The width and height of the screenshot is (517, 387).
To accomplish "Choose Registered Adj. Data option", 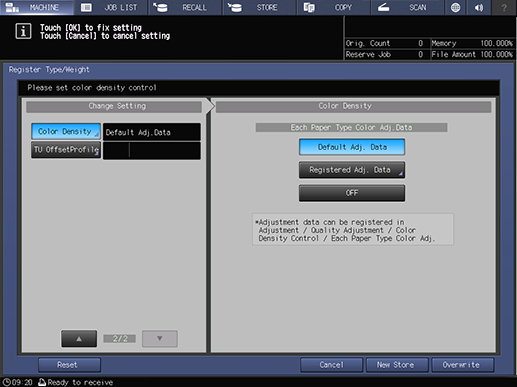I will pyautogui.click(x=352, y=170).
